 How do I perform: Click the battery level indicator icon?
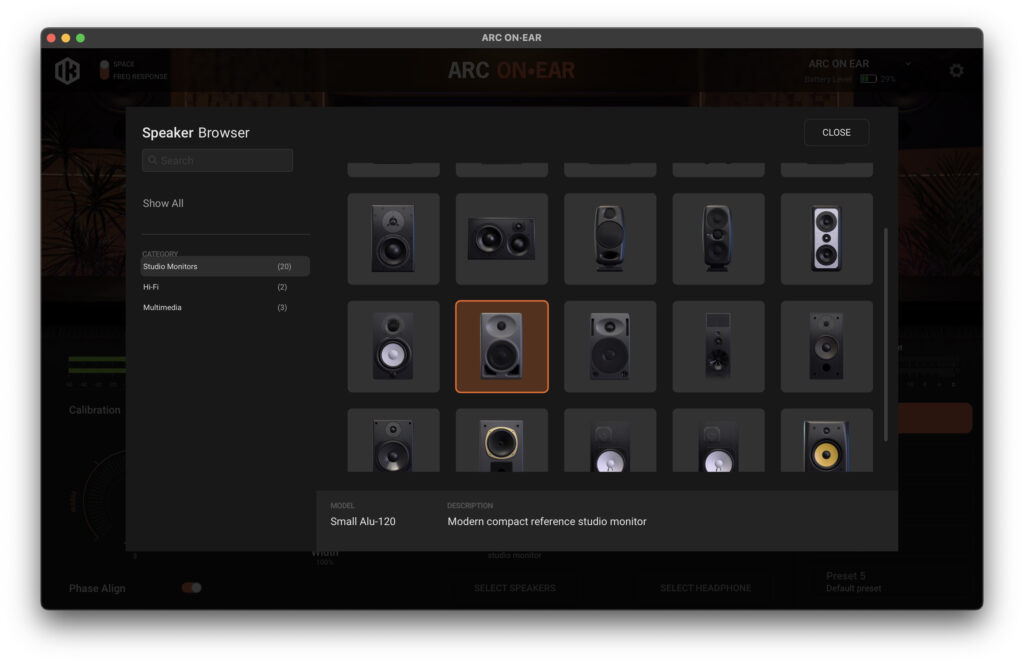tap(867, 79)
